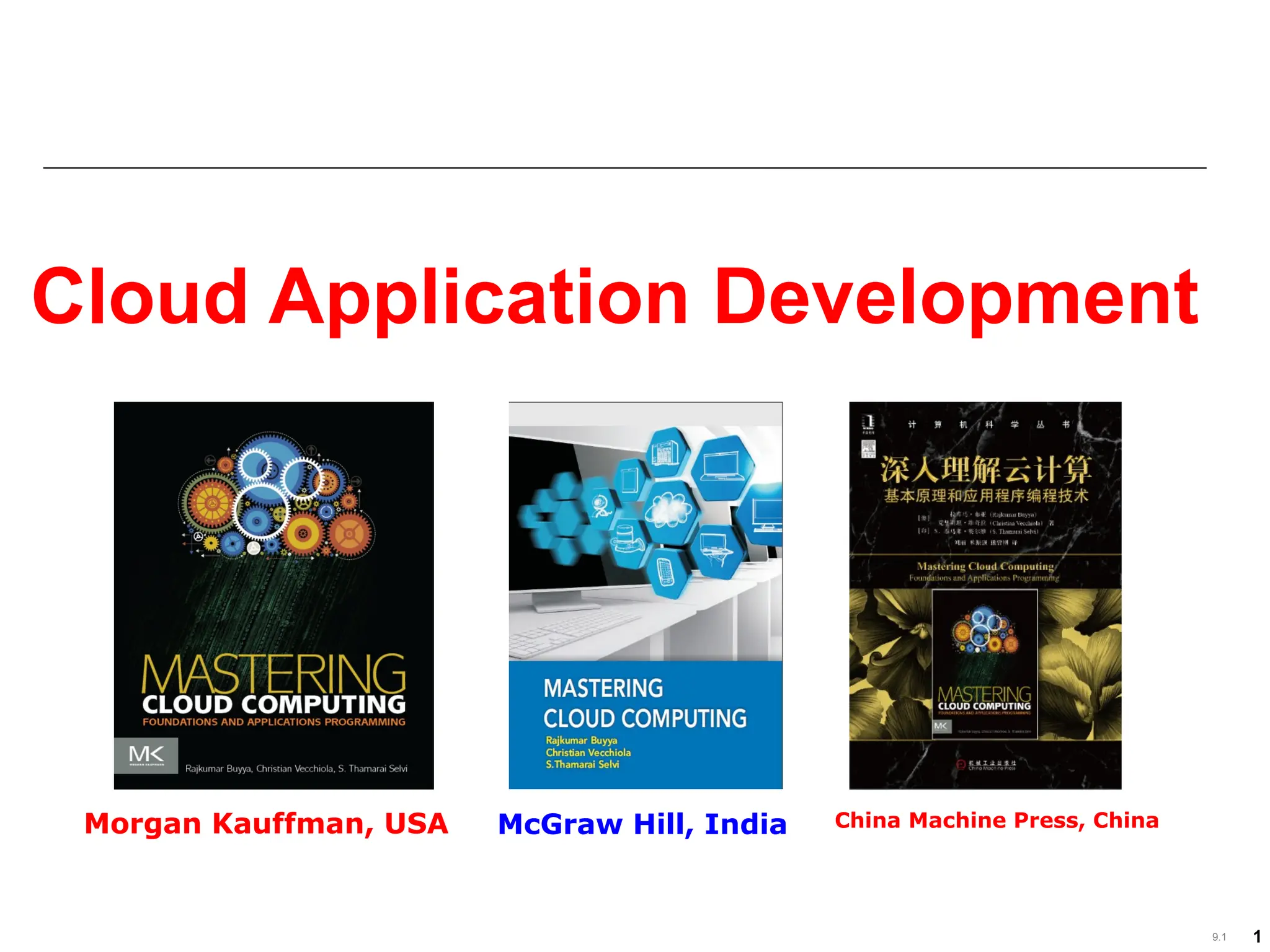
Task: Click the MK Morgan Kaufmann logo on the first cover
Action: click(146, 756)
